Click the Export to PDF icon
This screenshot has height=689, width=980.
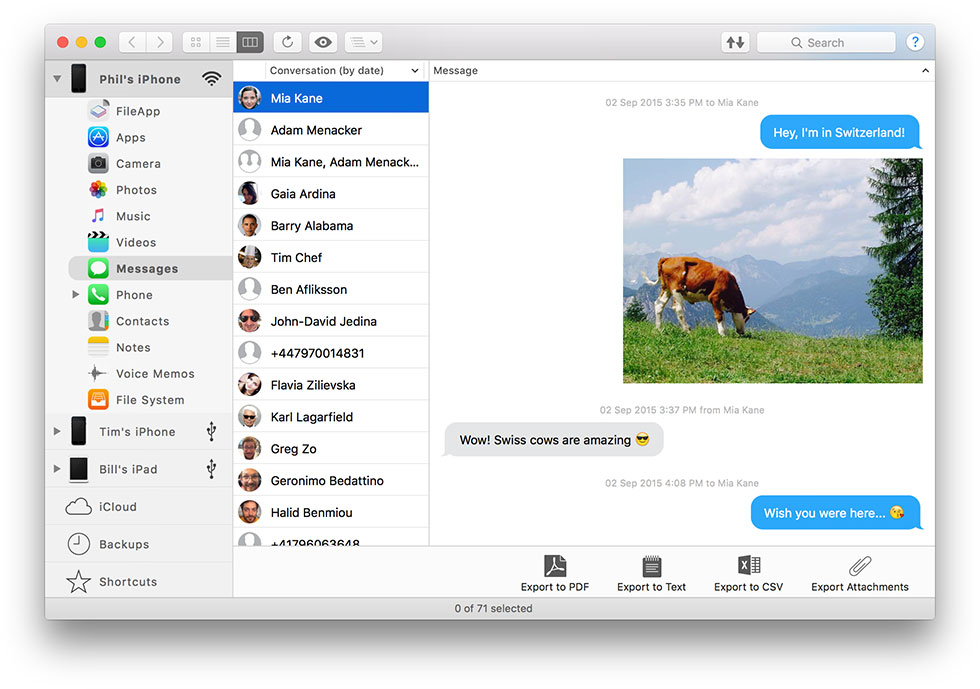coord(554,567)
